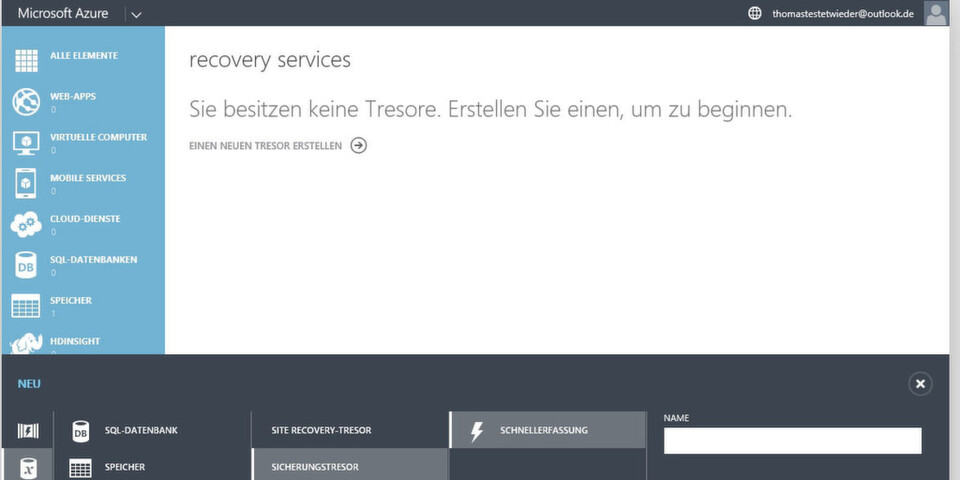
Task: Open the language globe icon in header
Action: tap(755, 13)
